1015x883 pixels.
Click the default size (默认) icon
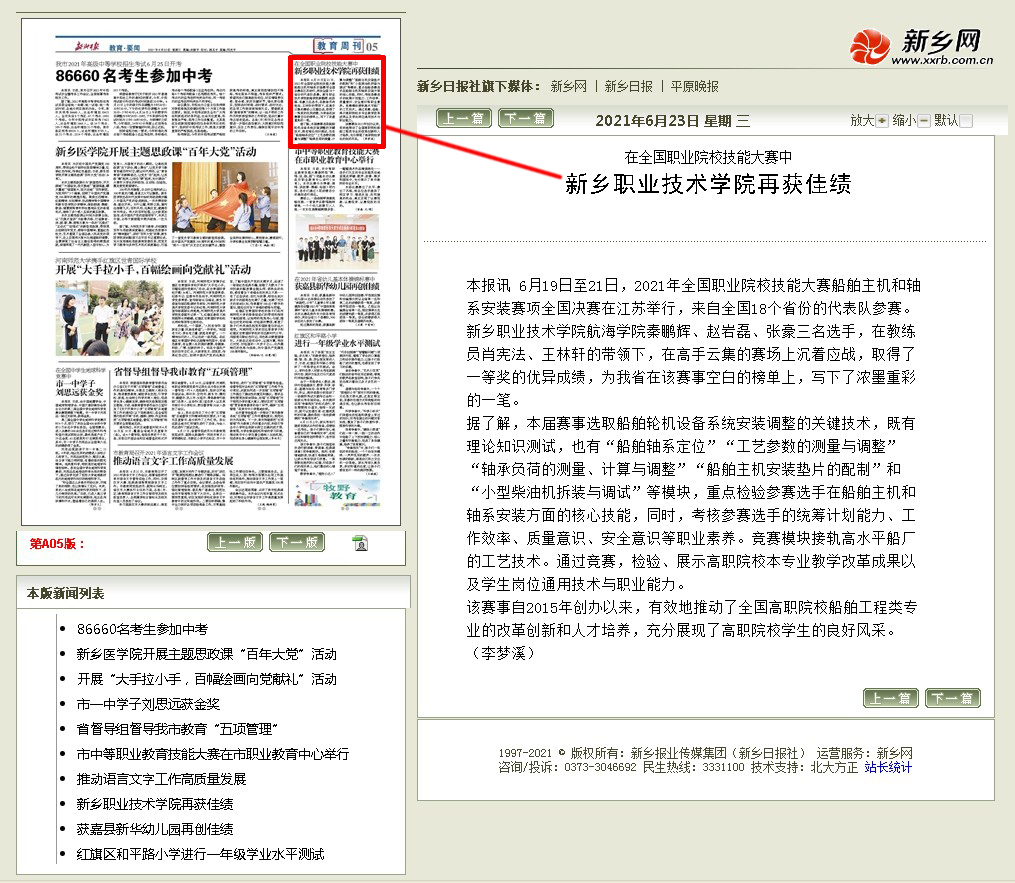965,121
